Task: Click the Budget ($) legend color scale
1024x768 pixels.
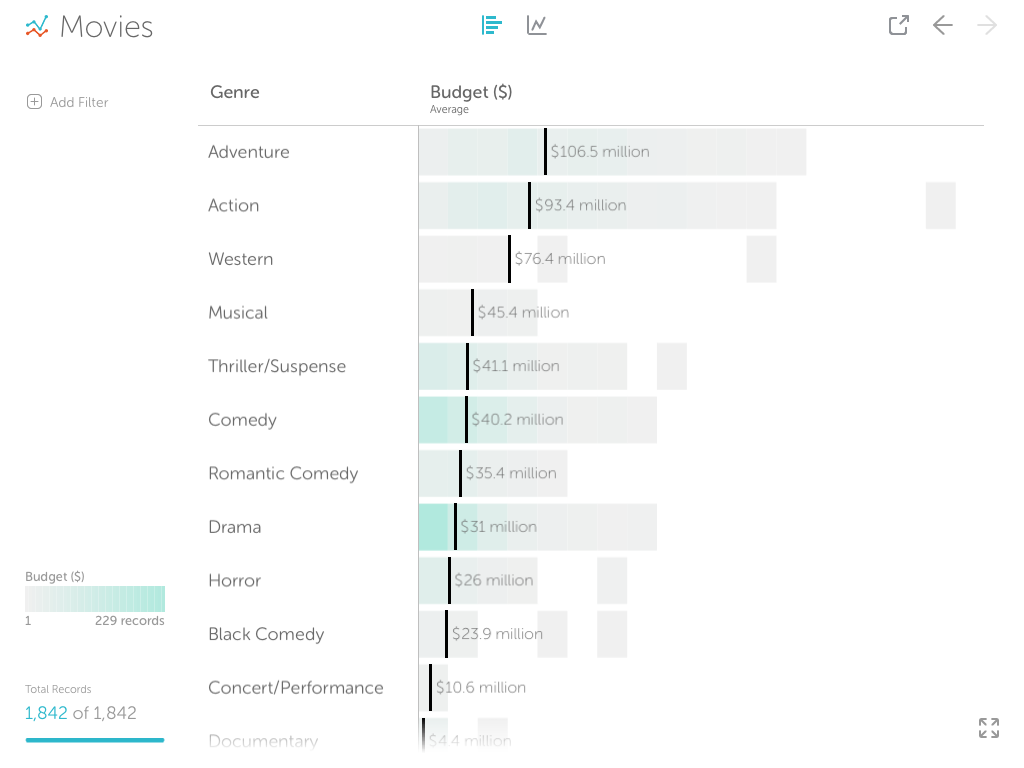Action: 95,599
